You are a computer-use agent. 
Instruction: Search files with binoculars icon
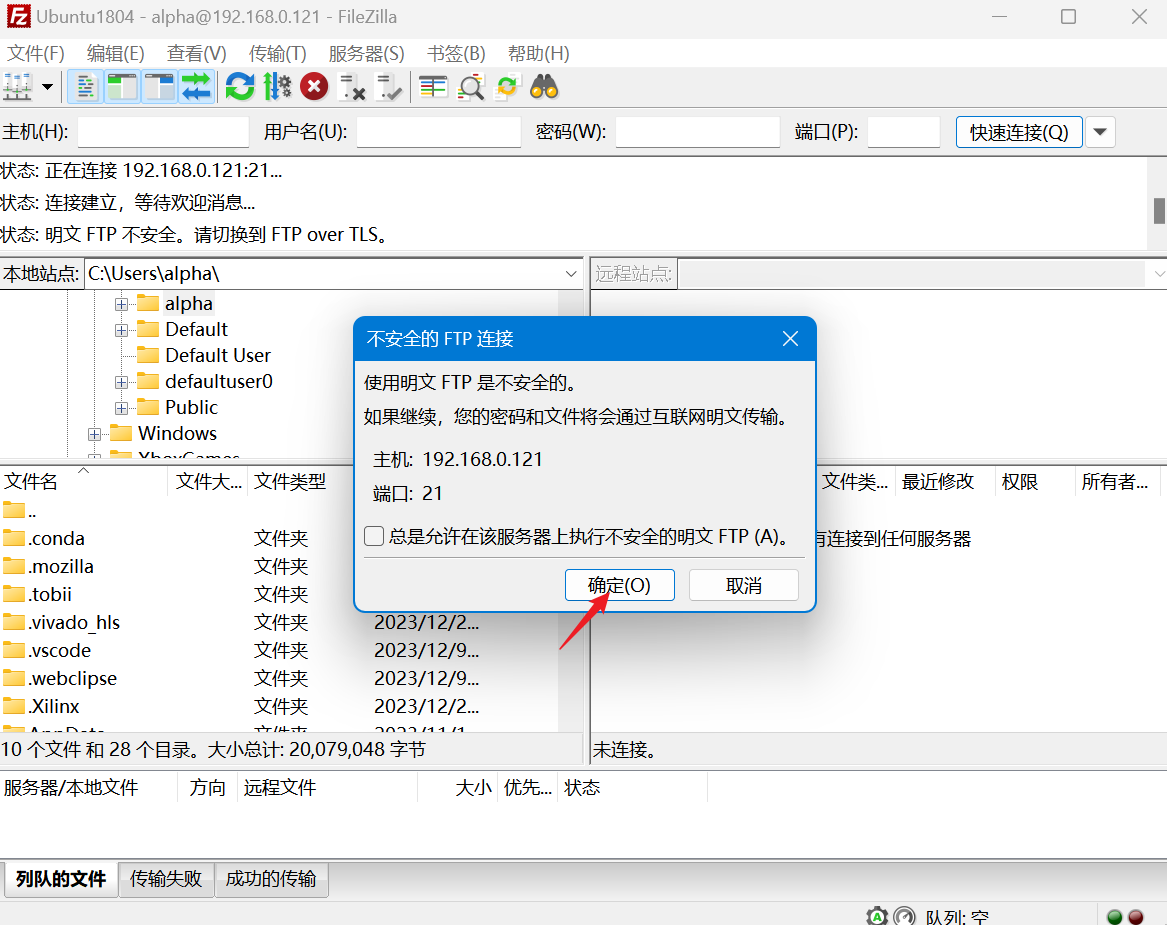(x=544, y=87)
